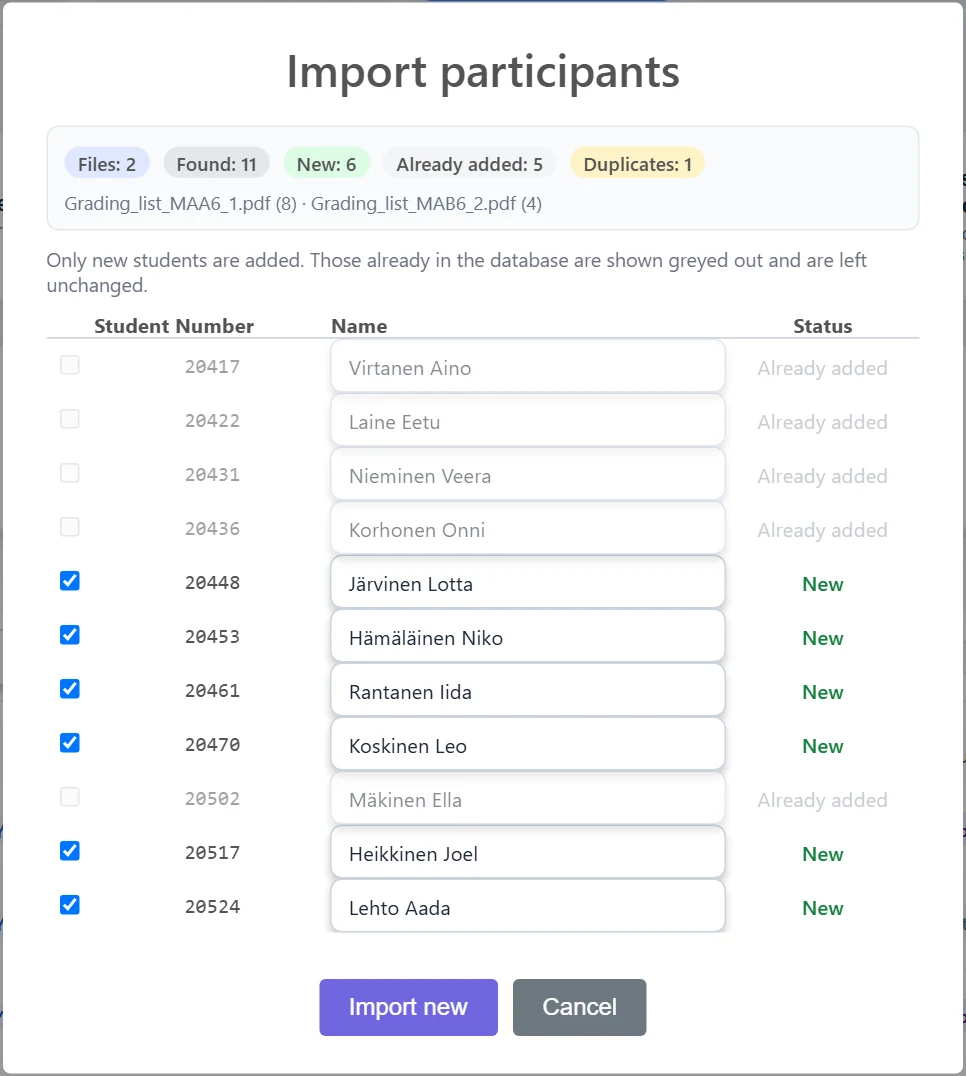Image resolution: width=966 pixels, height=1076 pixels.
Task: Click the Duplicates: 1 badge
Action: click(x=637, y=164)
